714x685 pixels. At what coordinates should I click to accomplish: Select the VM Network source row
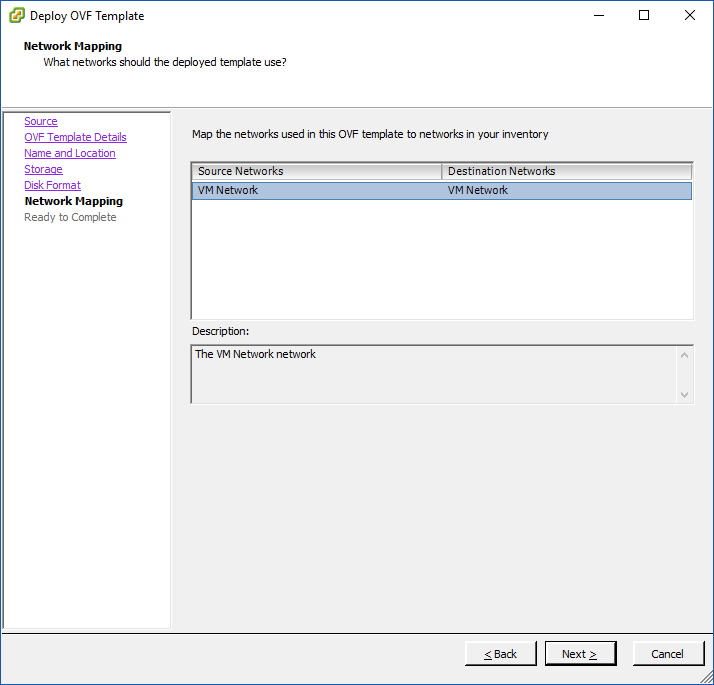click(x=316, y=190)
